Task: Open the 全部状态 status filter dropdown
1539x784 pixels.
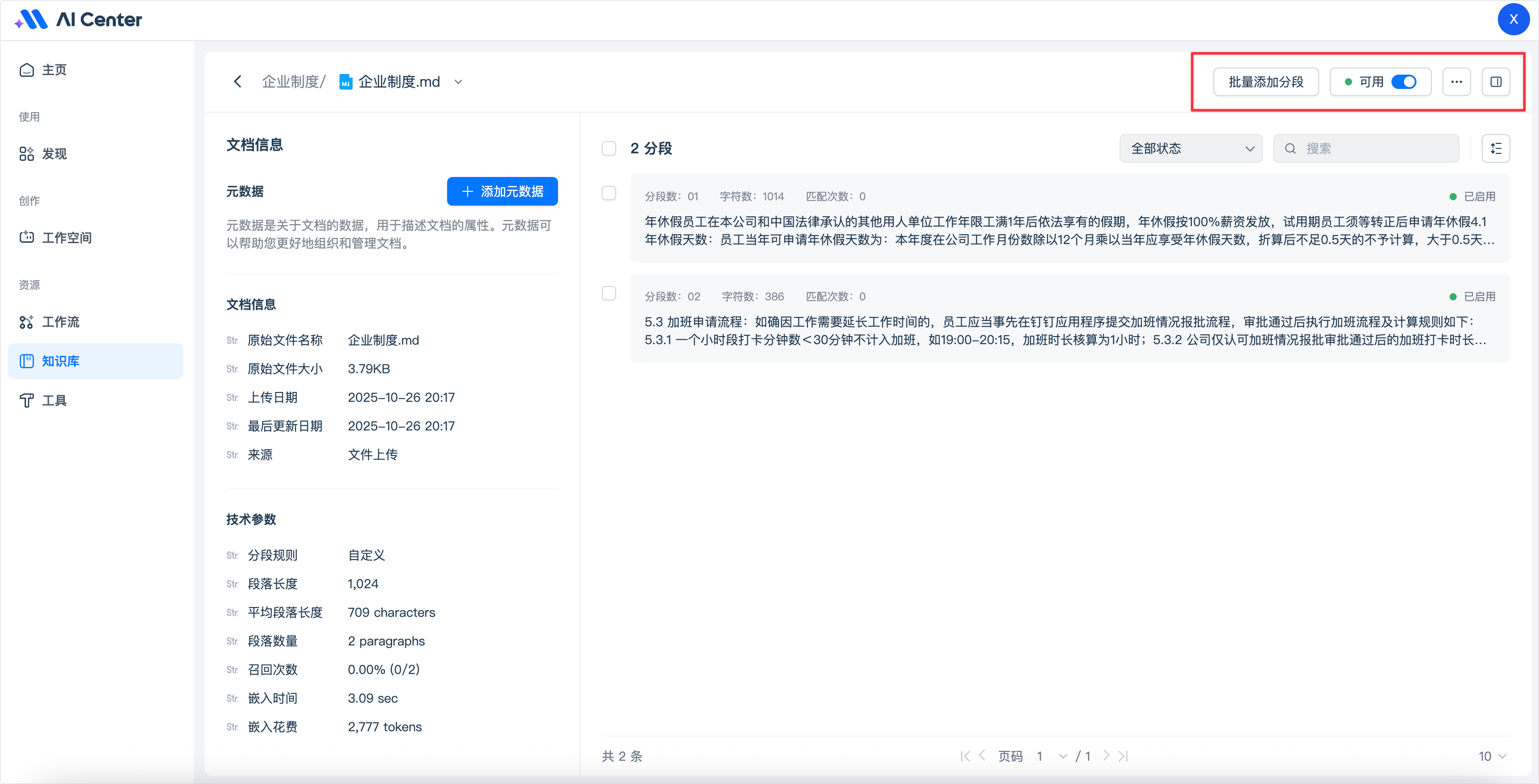Action: (1190, 148)
